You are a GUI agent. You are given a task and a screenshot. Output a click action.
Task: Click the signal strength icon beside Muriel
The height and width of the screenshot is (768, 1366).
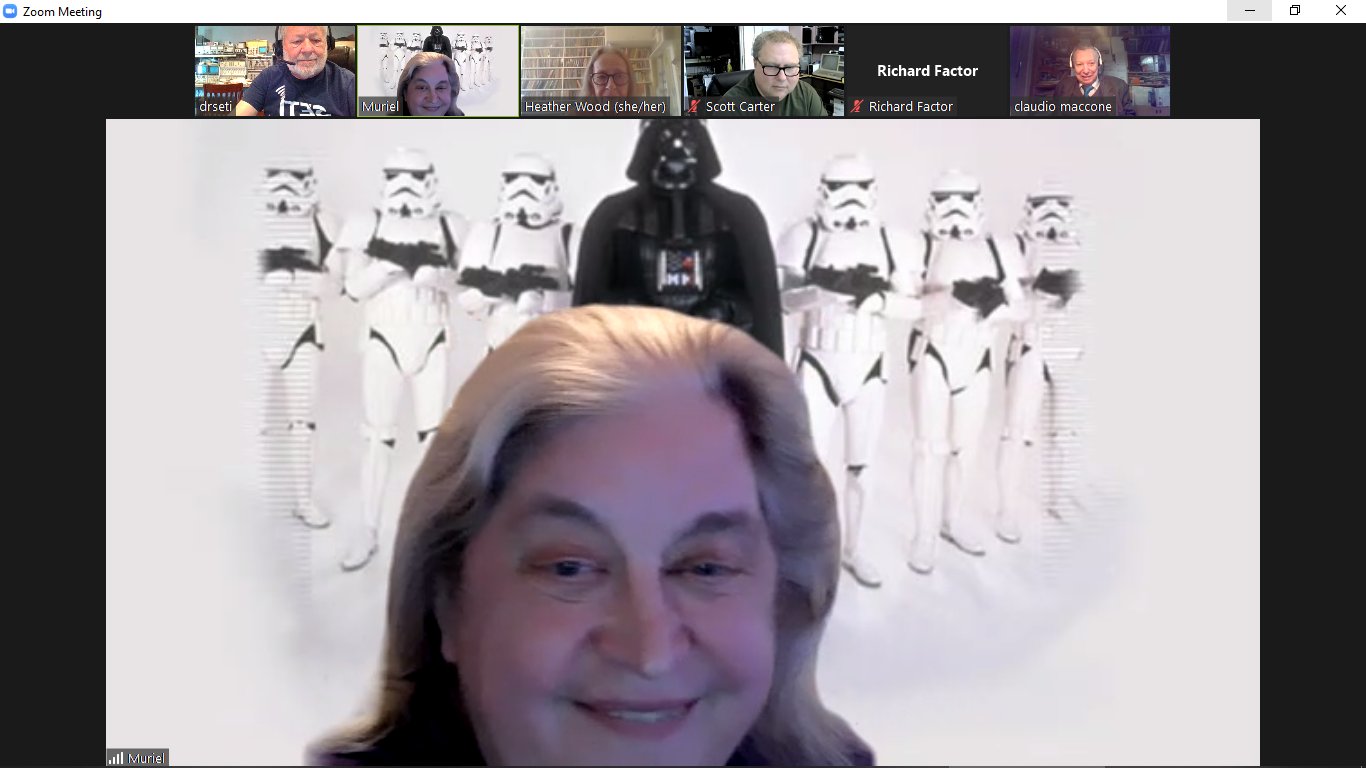click(x=116, y=758)
